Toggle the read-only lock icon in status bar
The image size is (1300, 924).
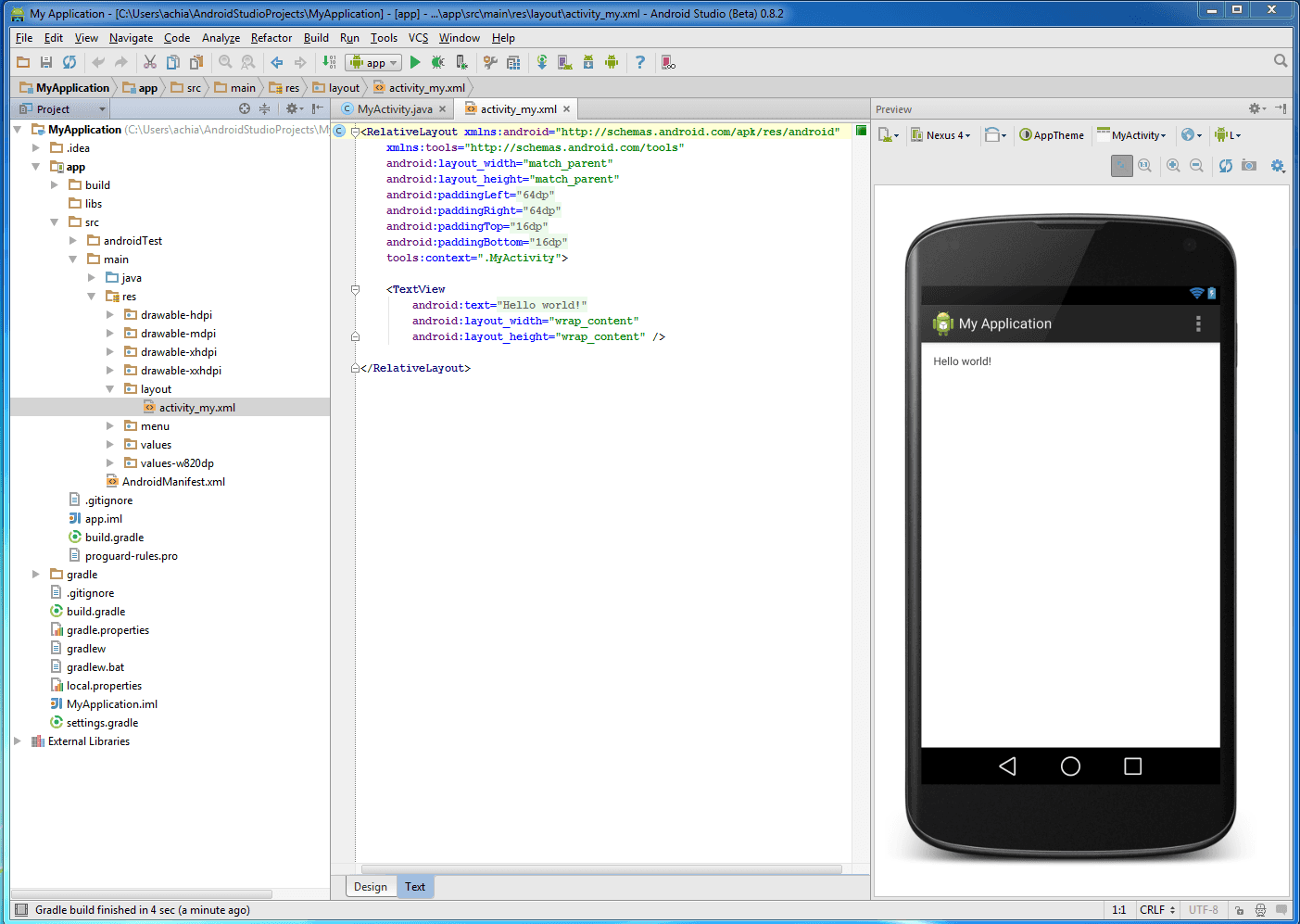pyautogui.click(x=1239, y=910)
